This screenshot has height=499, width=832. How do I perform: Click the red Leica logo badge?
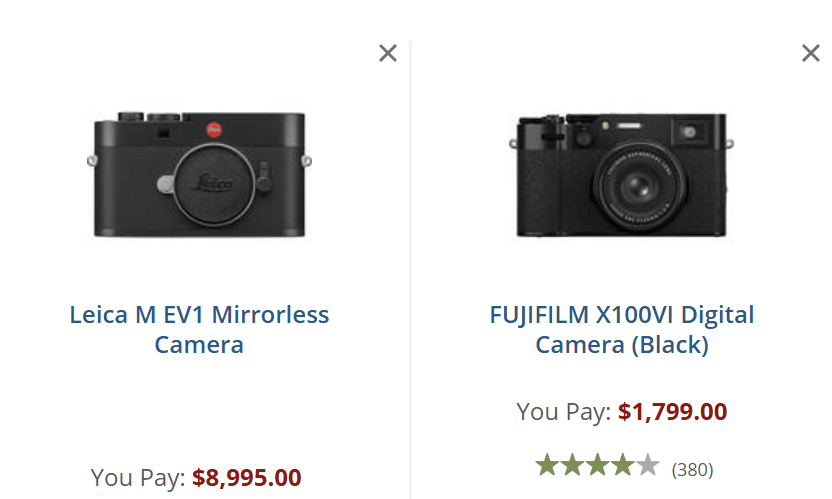213,128
